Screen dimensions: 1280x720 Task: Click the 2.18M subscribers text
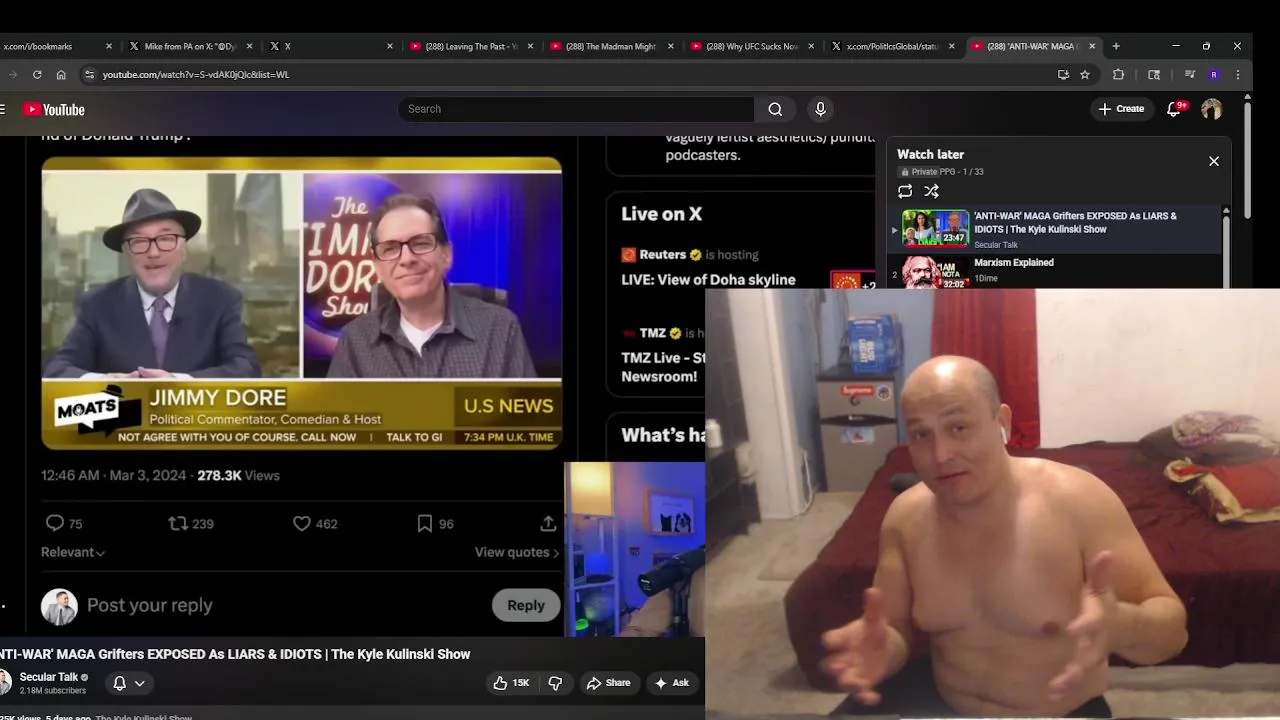pos(52,691)
